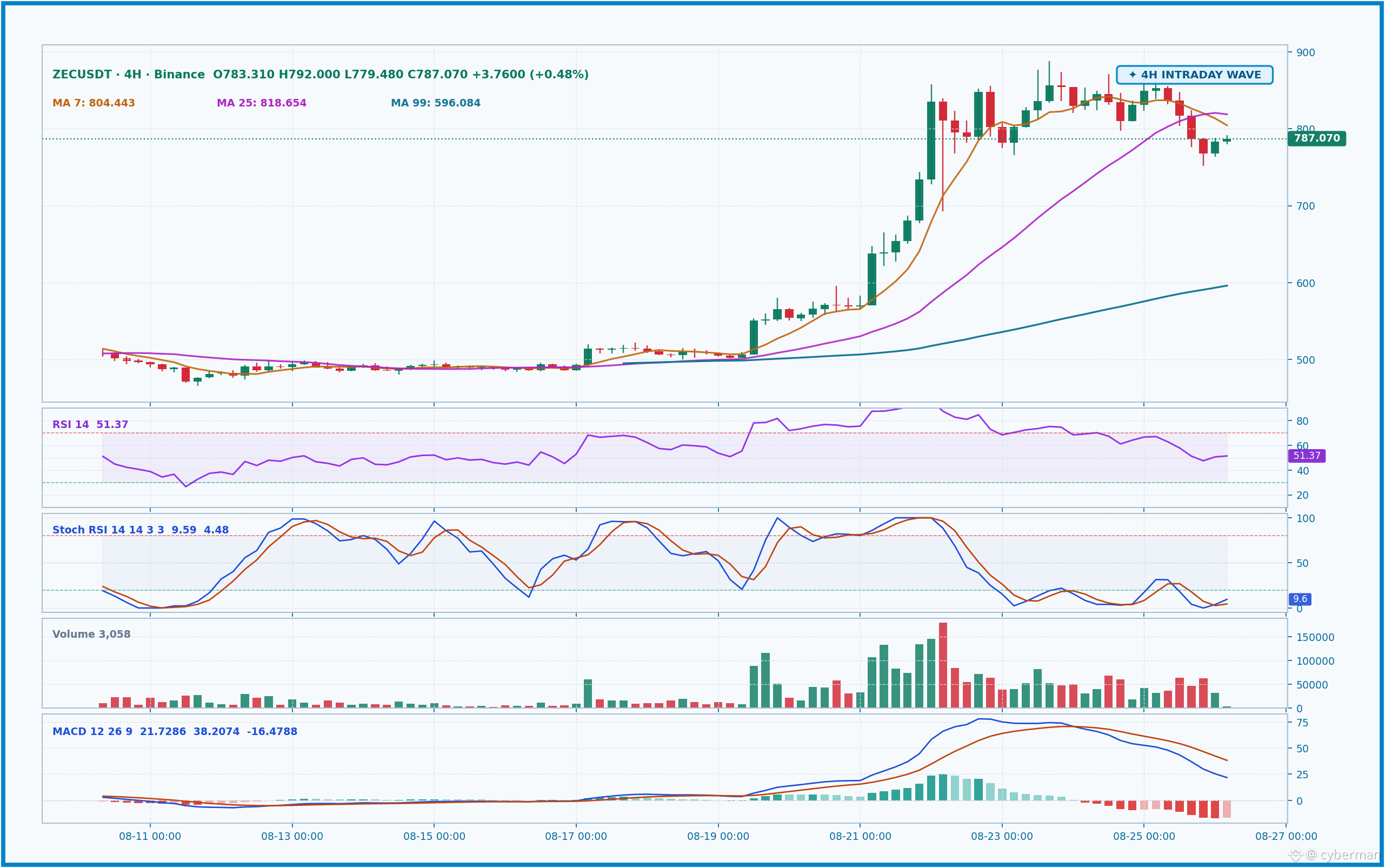Click the Stoch RSI 14 14 3 3 label

[108, 530]
